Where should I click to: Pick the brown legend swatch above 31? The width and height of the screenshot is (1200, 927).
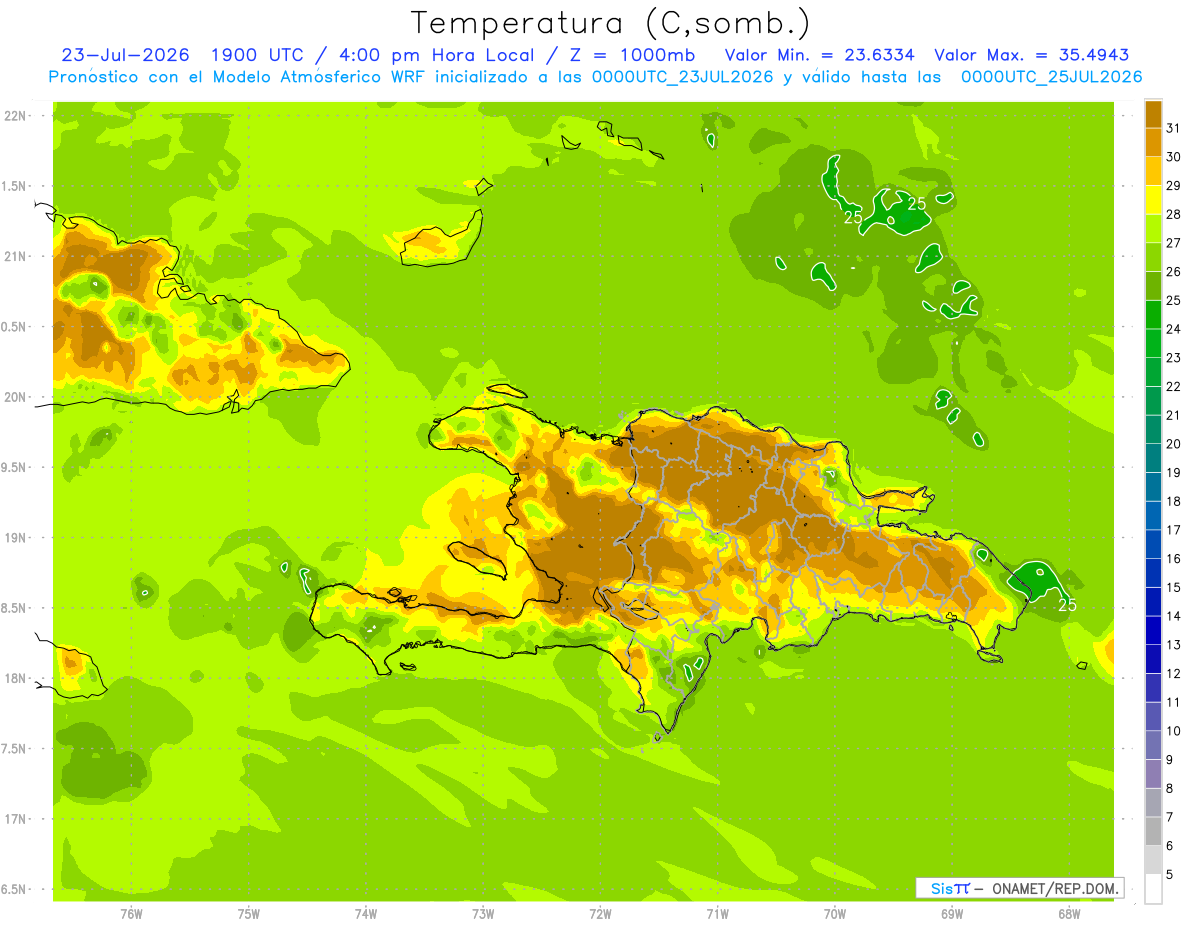[1153, 114]
